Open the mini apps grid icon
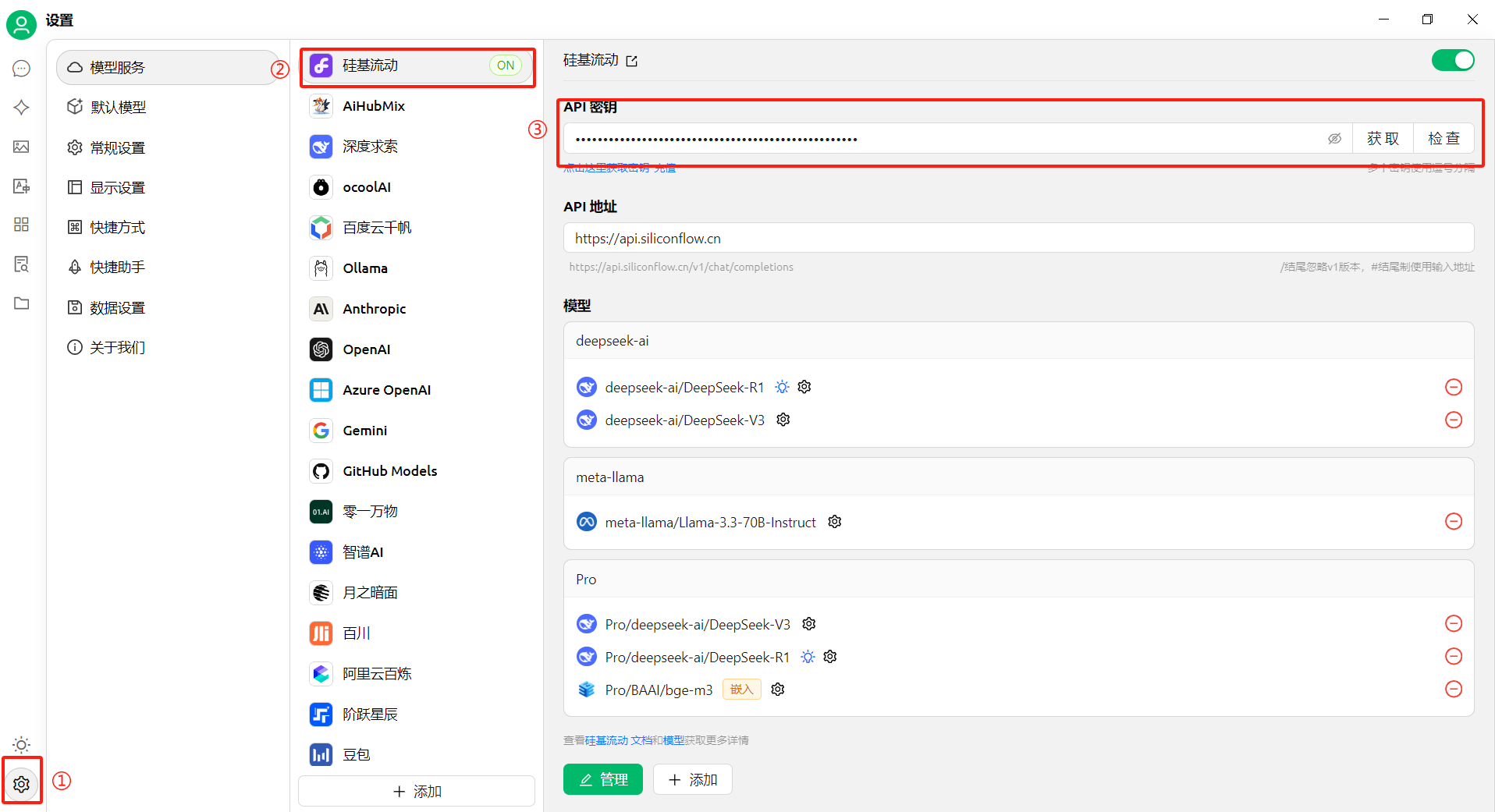Viewport: 1495px width, 812px height. tap(22, 225)
